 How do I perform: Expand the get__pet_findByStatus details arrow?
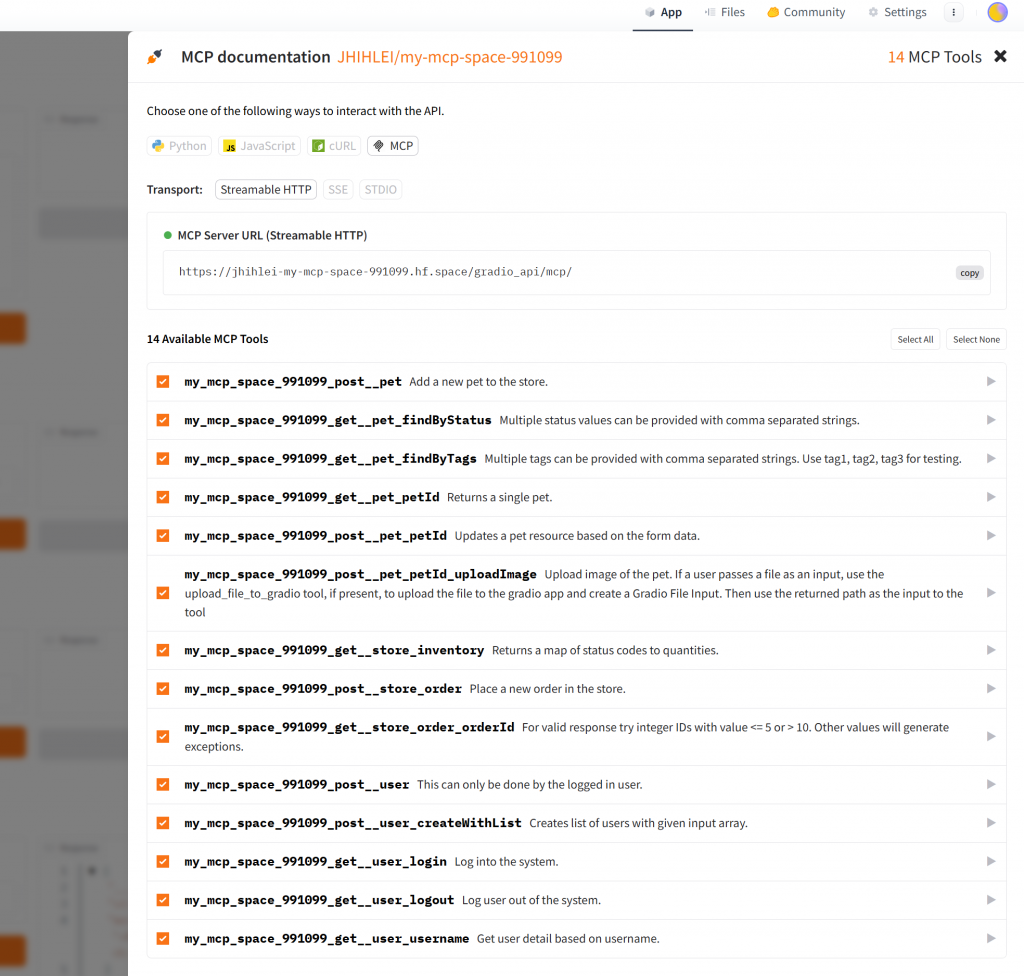point(991,420)
